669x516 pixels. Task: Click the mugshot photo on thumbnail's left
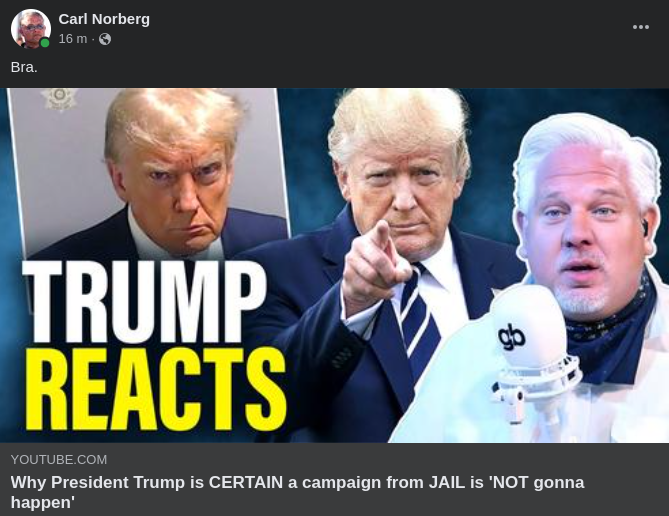pyautogui.click(x=149, y=173)
